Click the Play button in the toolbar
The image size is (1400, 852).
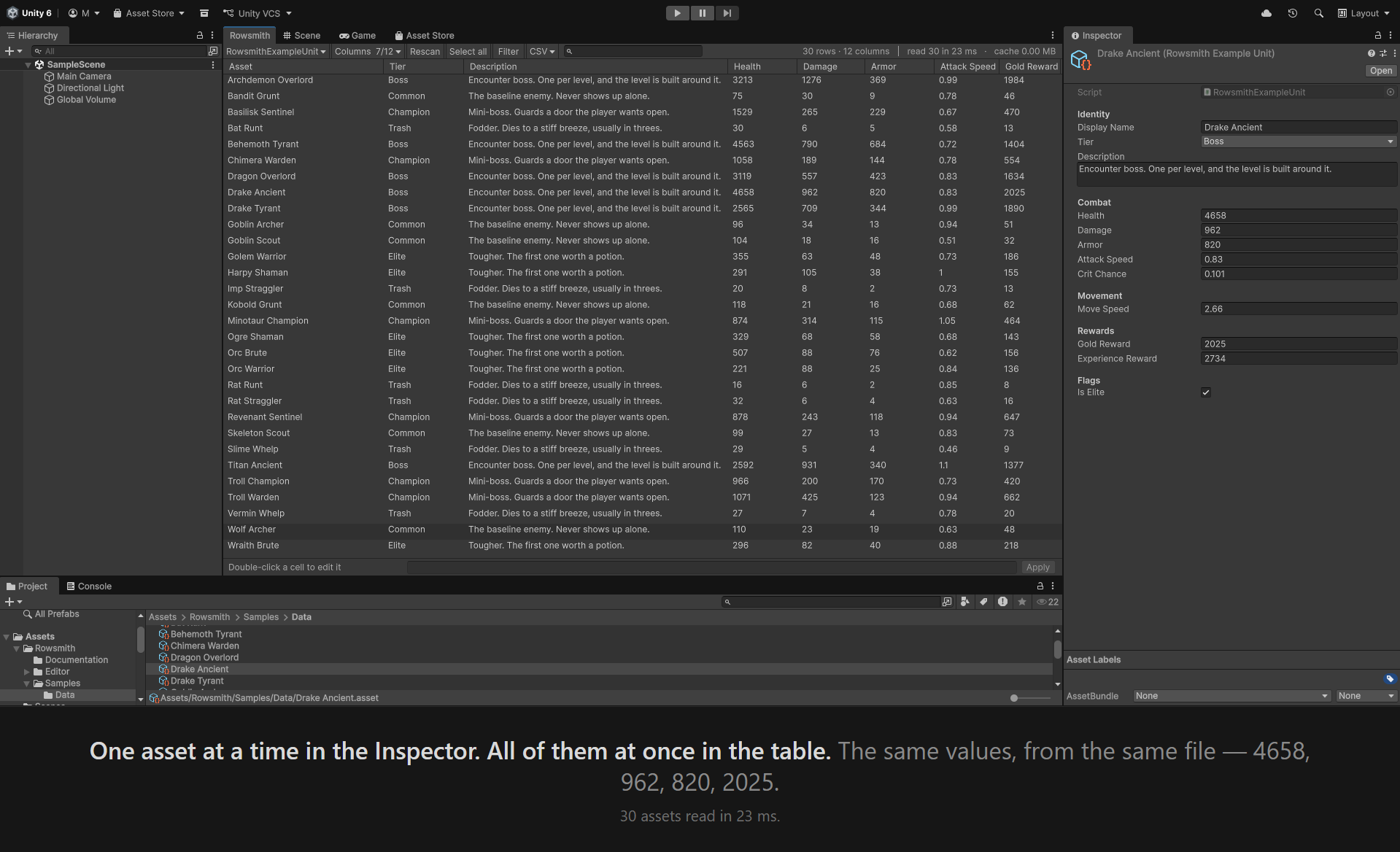coord(677,13)
